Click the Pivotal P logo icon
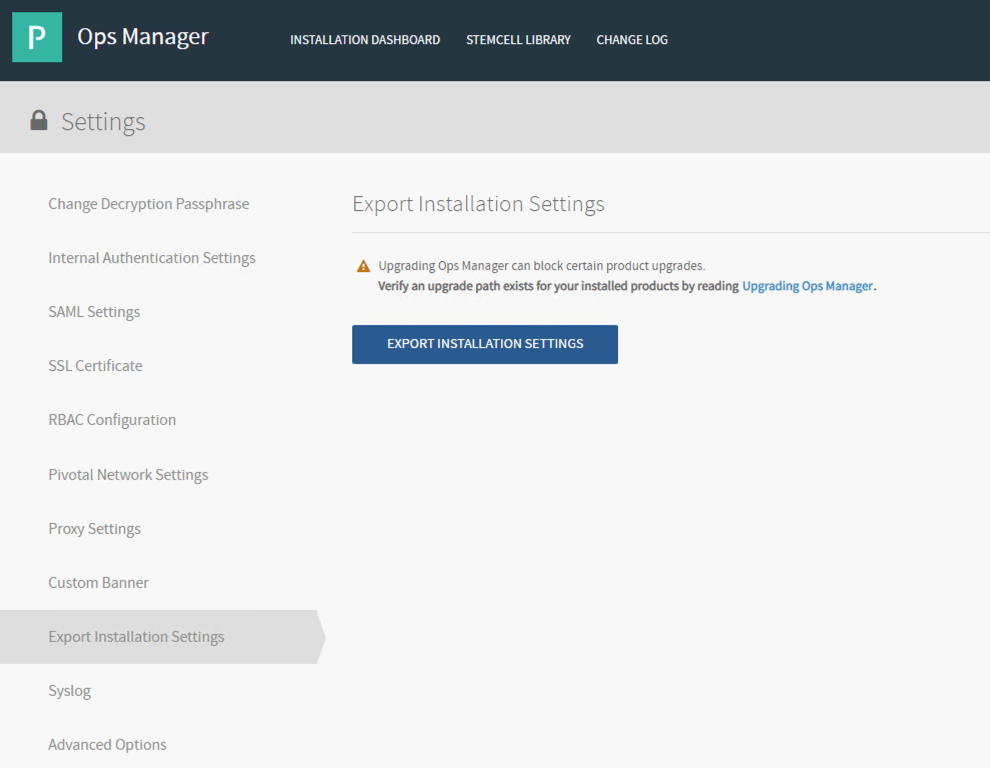This screenshot has height=768, width=990. pos(37,38)
